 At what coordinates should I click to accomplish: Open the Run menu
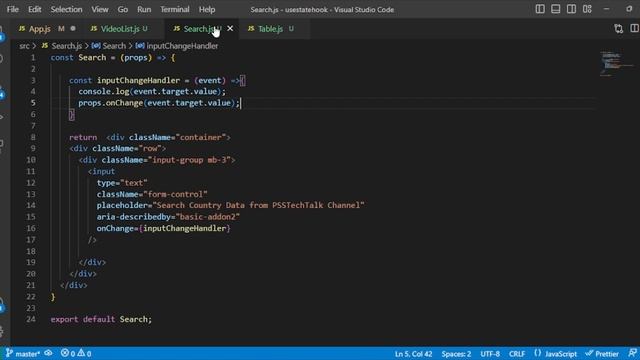click(x=144, y=9)
